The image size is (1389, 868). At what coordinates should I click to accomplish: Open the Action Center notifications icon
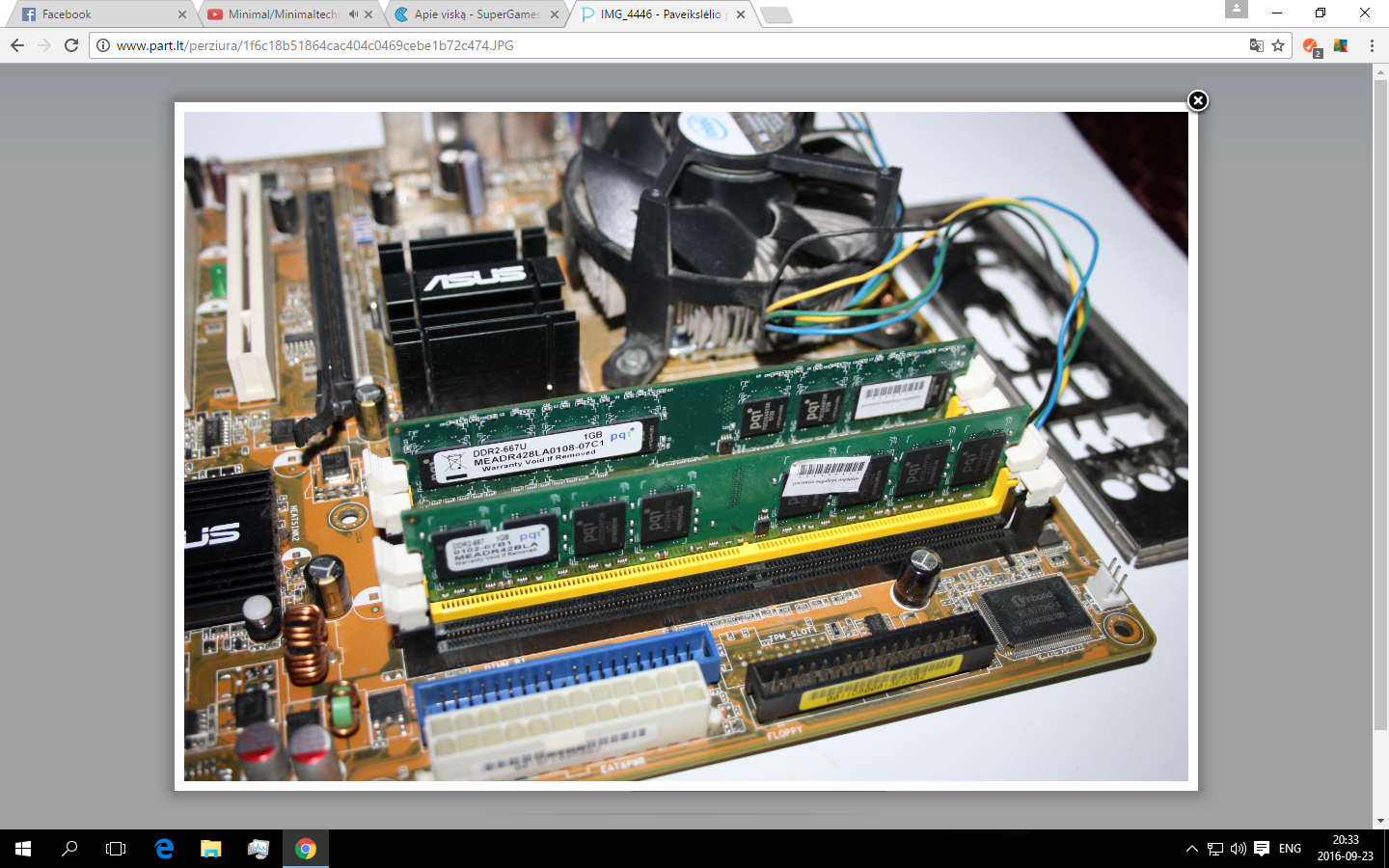coord(1262,849)
